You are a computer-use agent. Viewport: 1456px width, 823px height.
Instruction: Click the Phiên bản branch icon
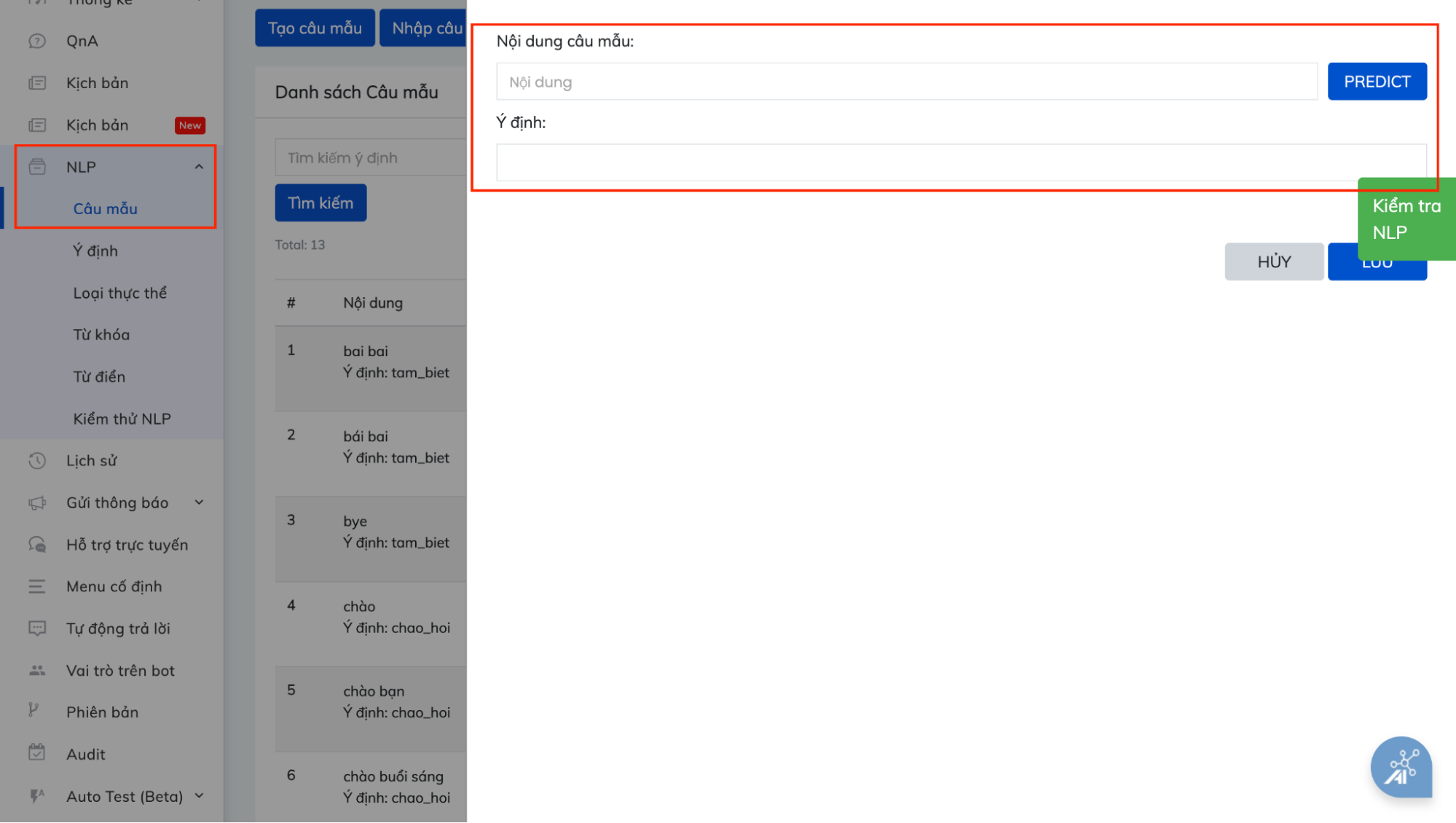(x=34, y=711)
